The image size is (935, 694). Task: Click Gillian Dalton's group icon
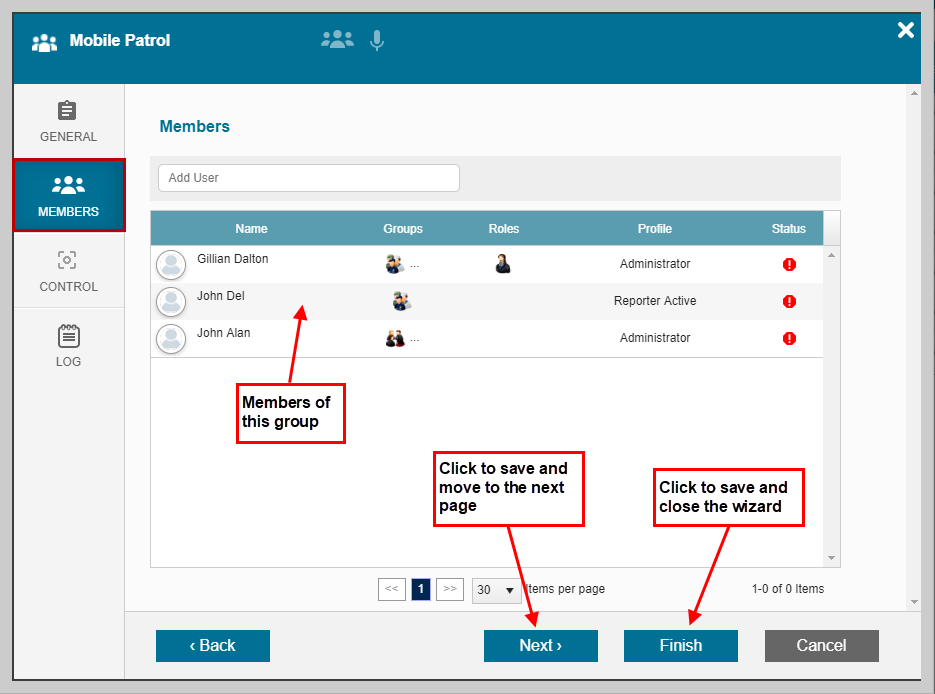(x=394, y=264)
